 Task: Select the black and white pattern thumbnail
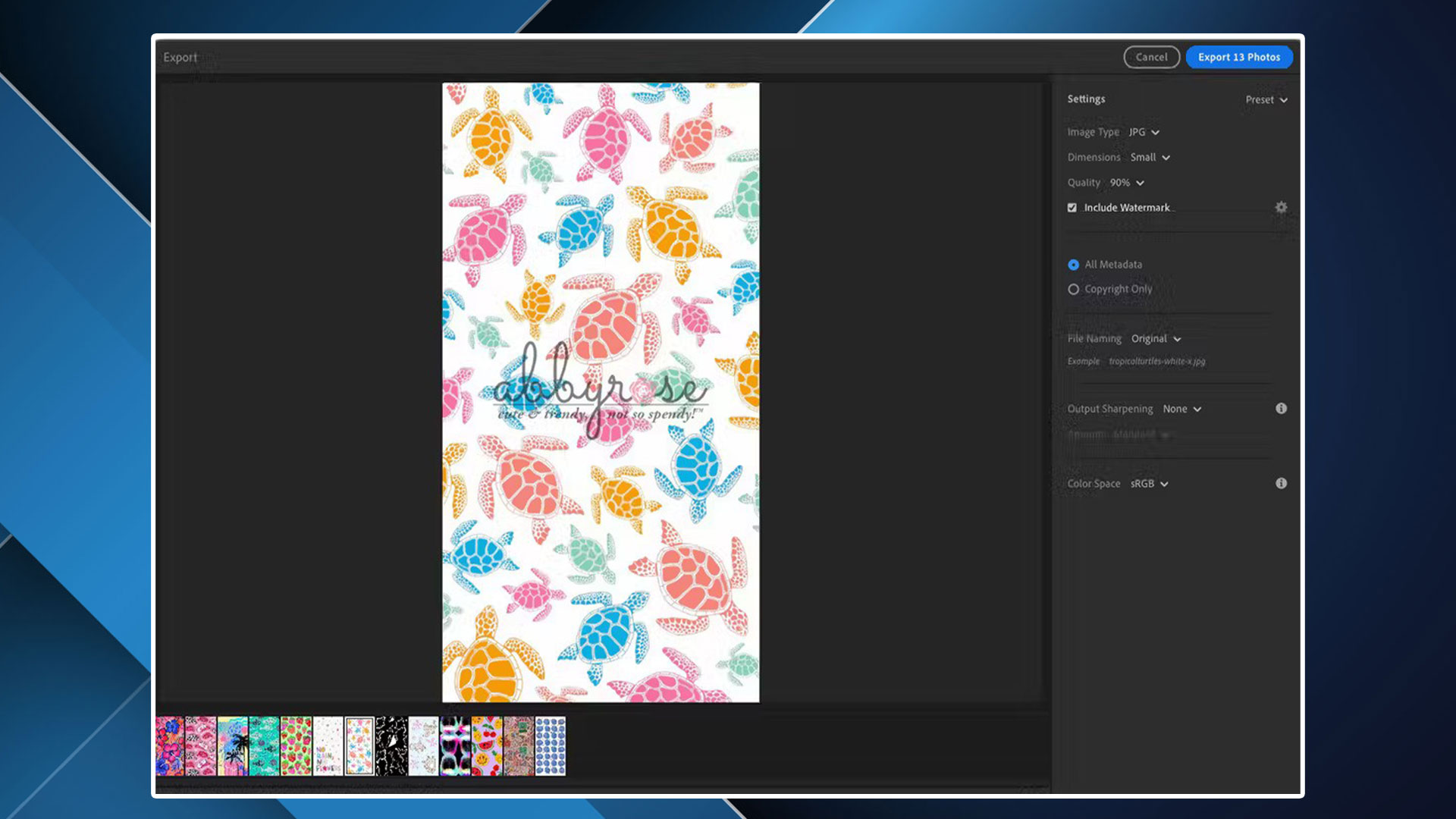coord(391,746)
